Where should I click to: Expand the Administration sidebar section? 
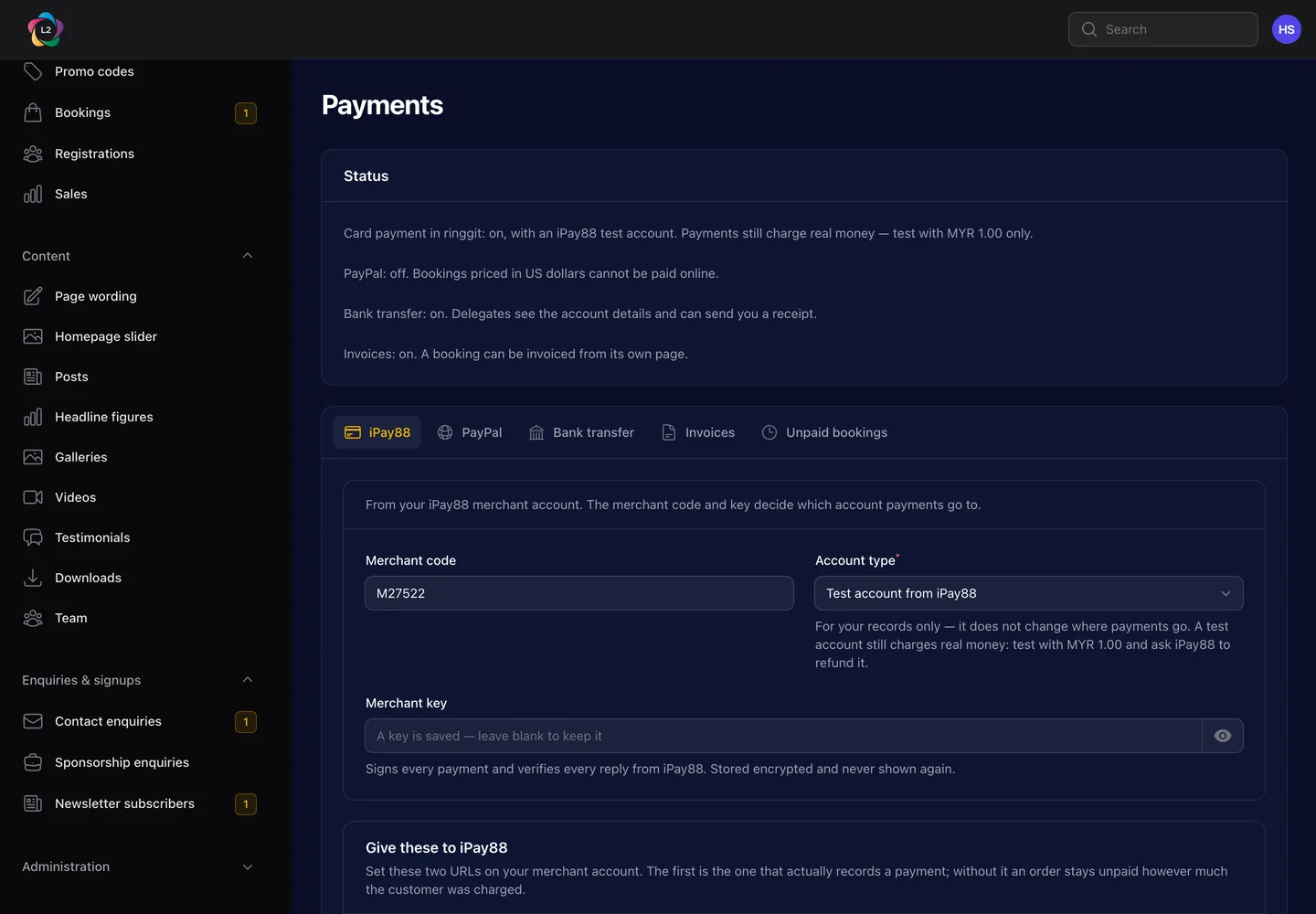click(x=248, y=866)
